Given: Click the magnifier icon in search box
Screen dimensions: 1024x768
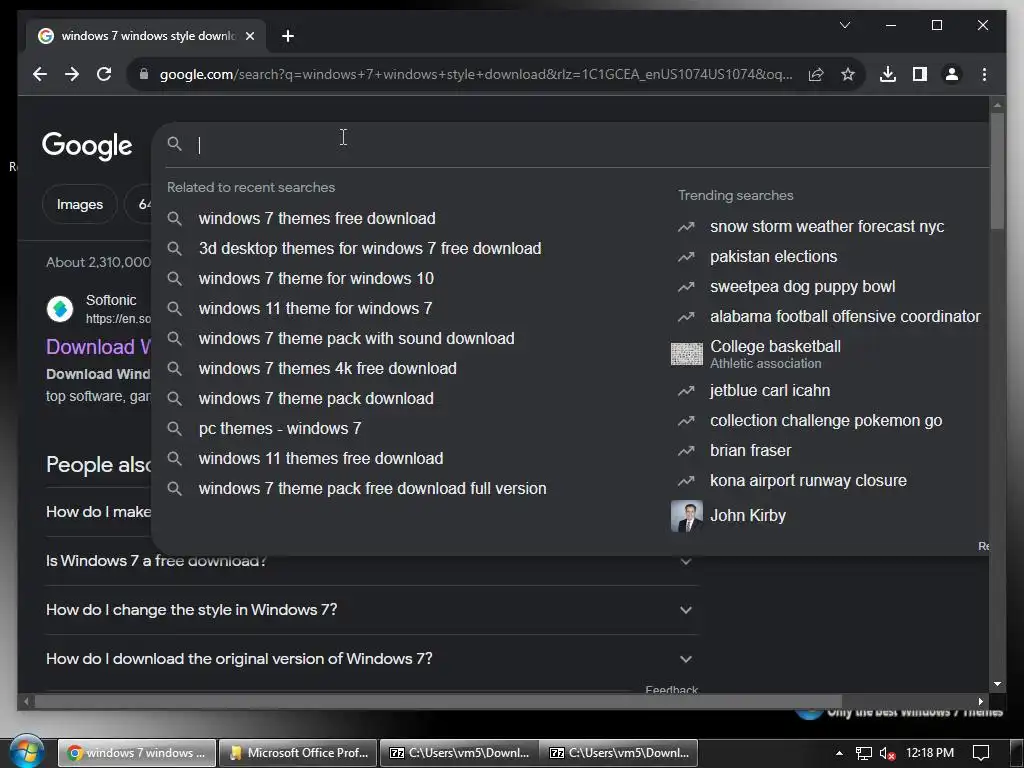Looking at the screenshot, I should [174, 144].
